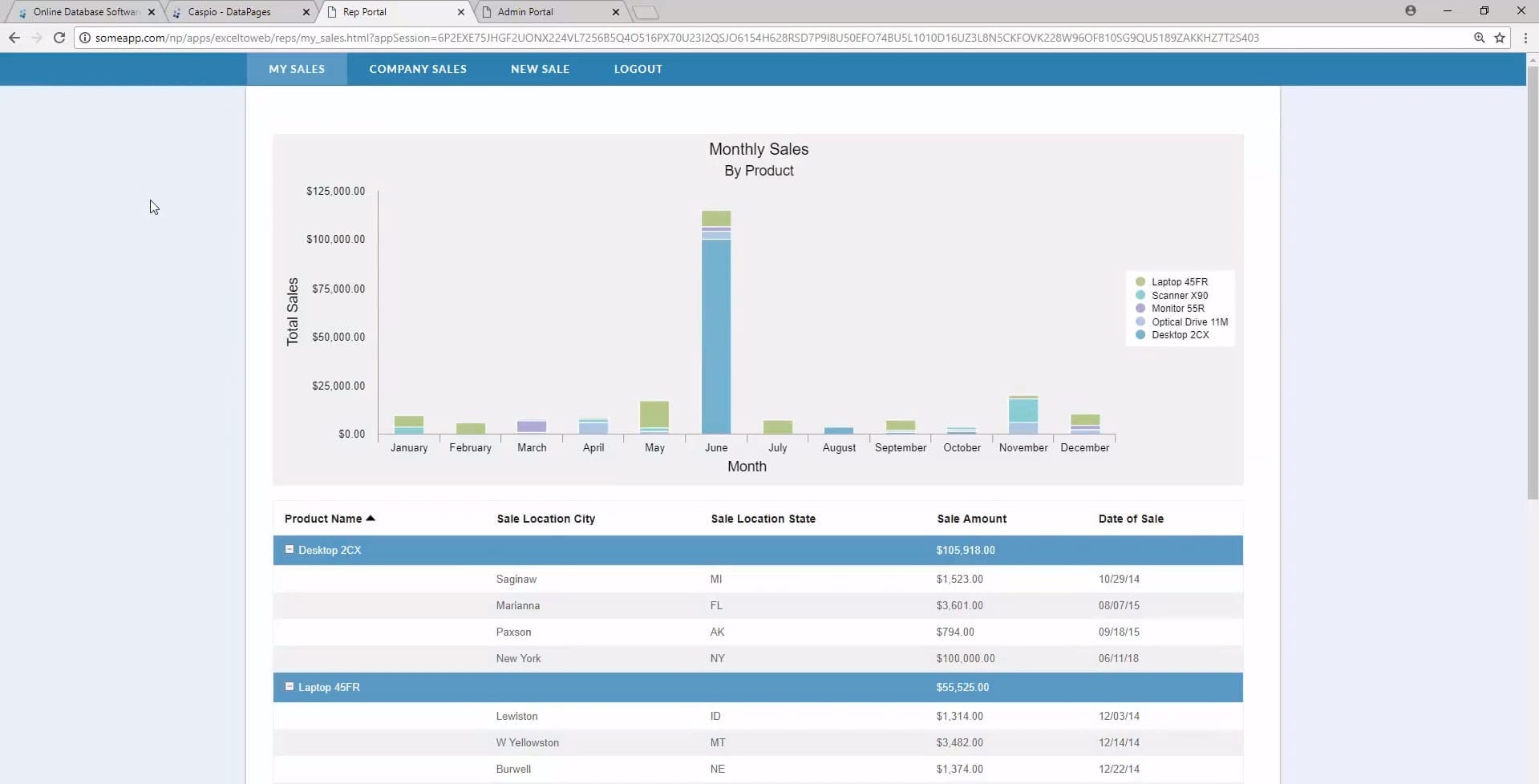Collapse the Desktop 2CX group
The height and width of the screenshot is (784, 1539).
point(290,550)
